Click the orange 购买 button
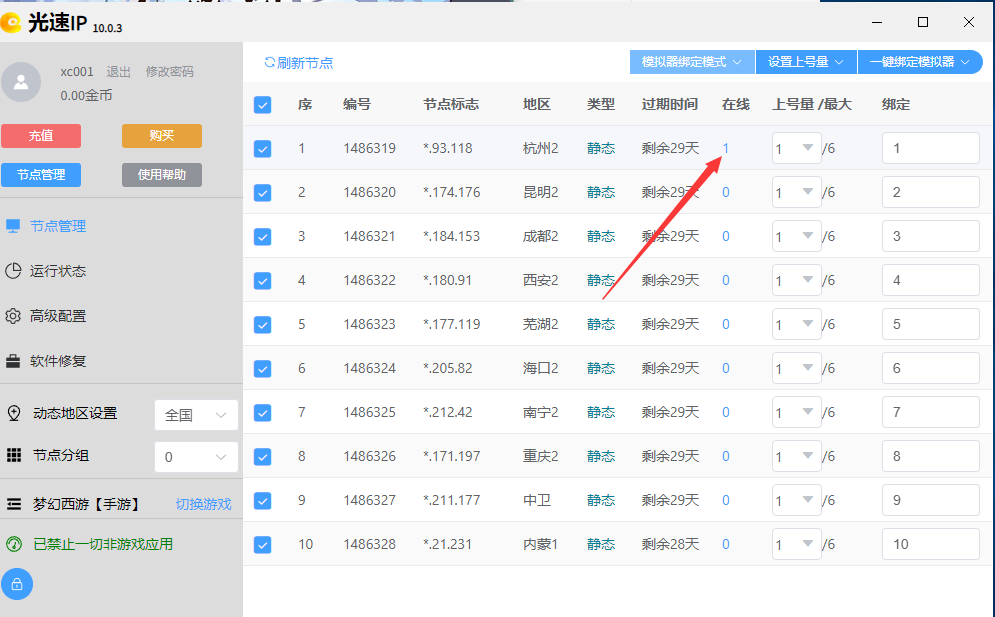This screenshot has width=995, height=617. point(162,136)
